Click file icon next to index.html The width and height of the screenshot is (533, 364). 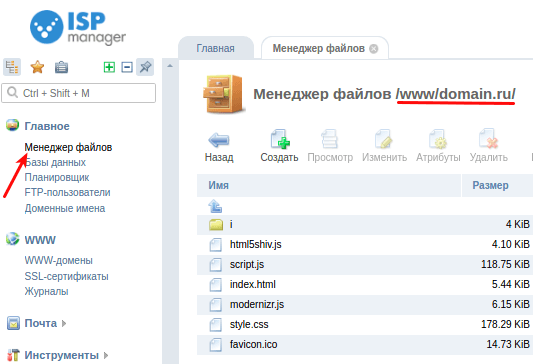tap(216, 284)
